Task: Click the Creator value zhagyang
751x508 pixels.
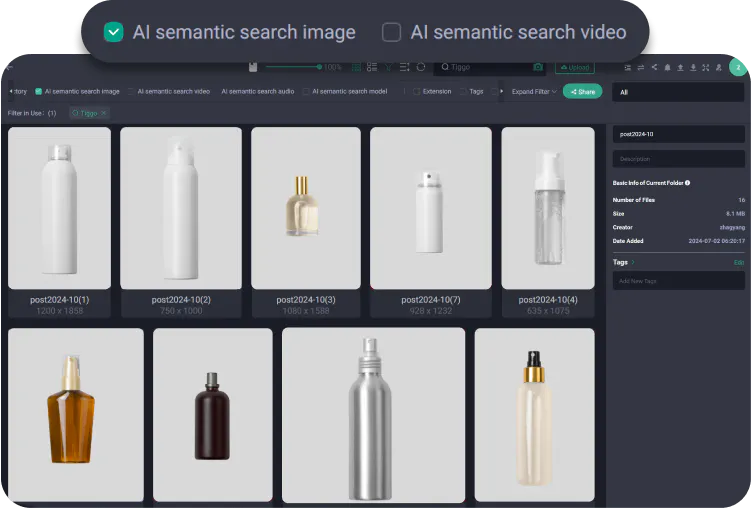Action: coord(732,227)
